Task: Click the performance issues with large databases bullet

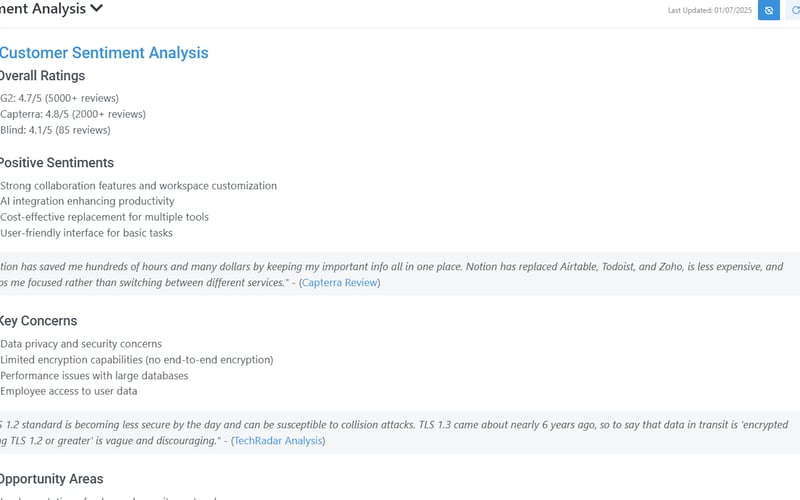Action: [x=94, y=376]
